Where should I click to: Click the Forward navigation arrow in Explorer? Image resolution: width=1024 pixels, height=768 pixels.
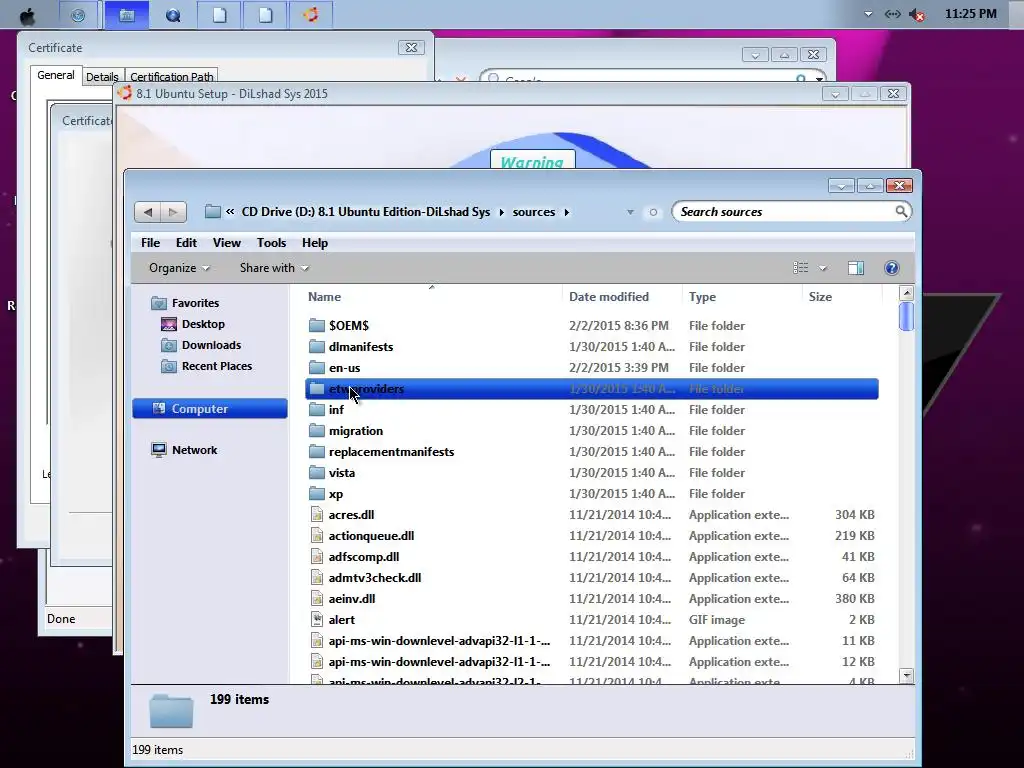[173, 212]
